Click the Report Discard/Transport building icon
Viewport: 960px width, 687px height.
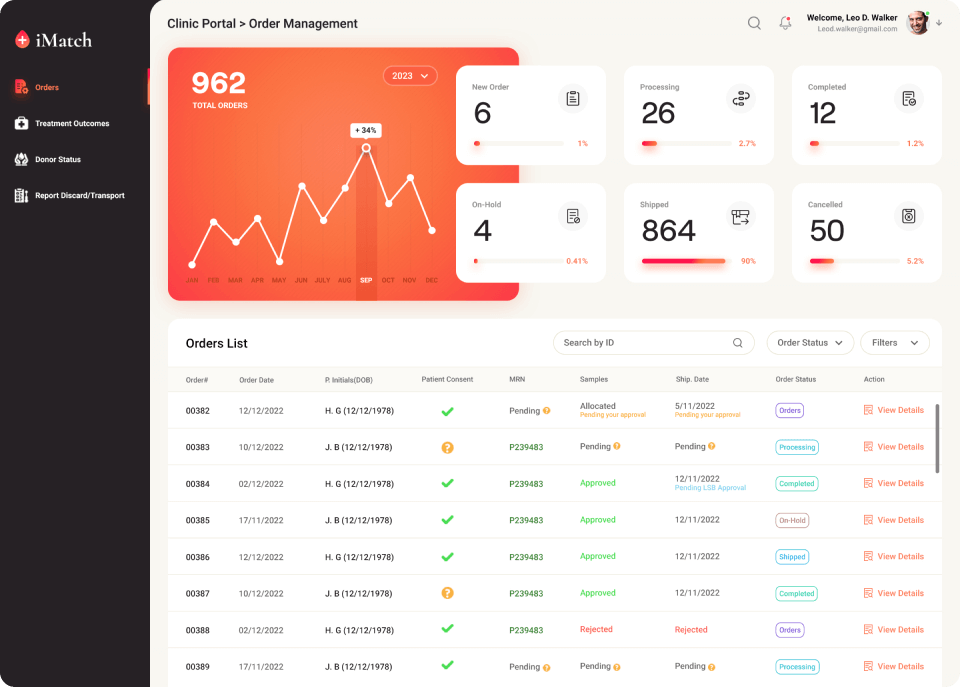click(21, 195)
